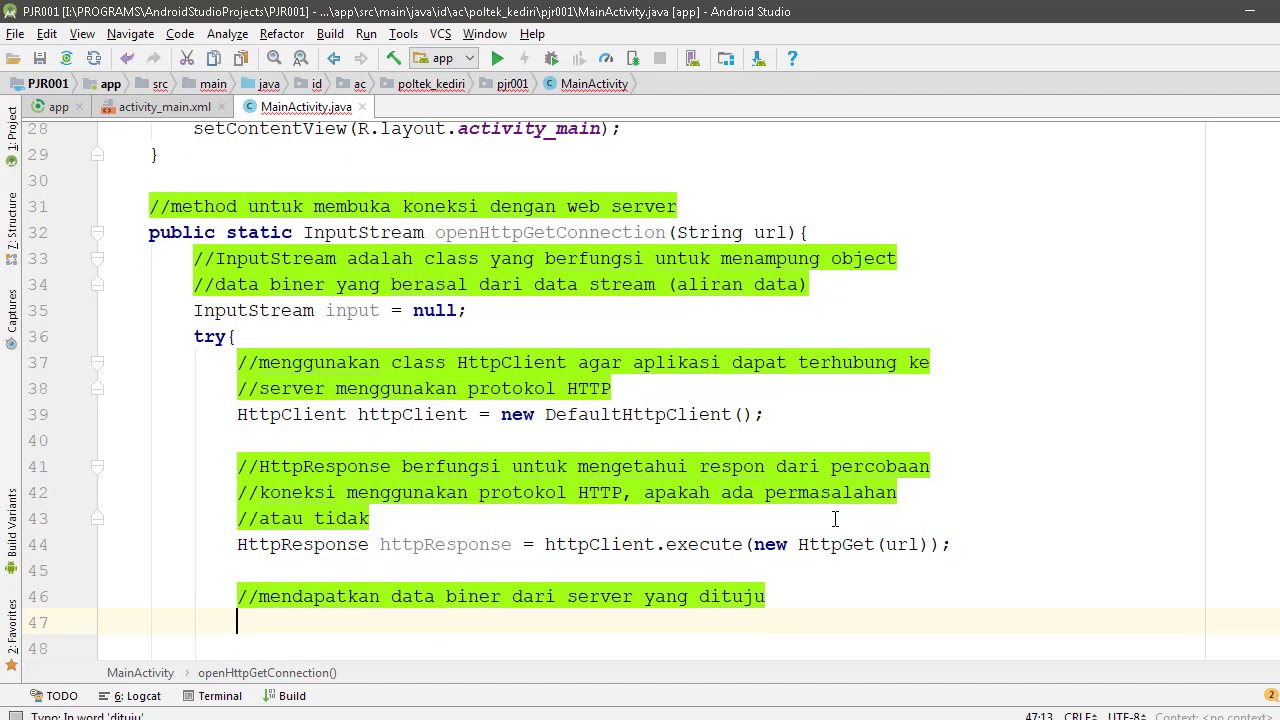Open SDK Manager download icon
1280x720 pixels.
coord(758,59)
